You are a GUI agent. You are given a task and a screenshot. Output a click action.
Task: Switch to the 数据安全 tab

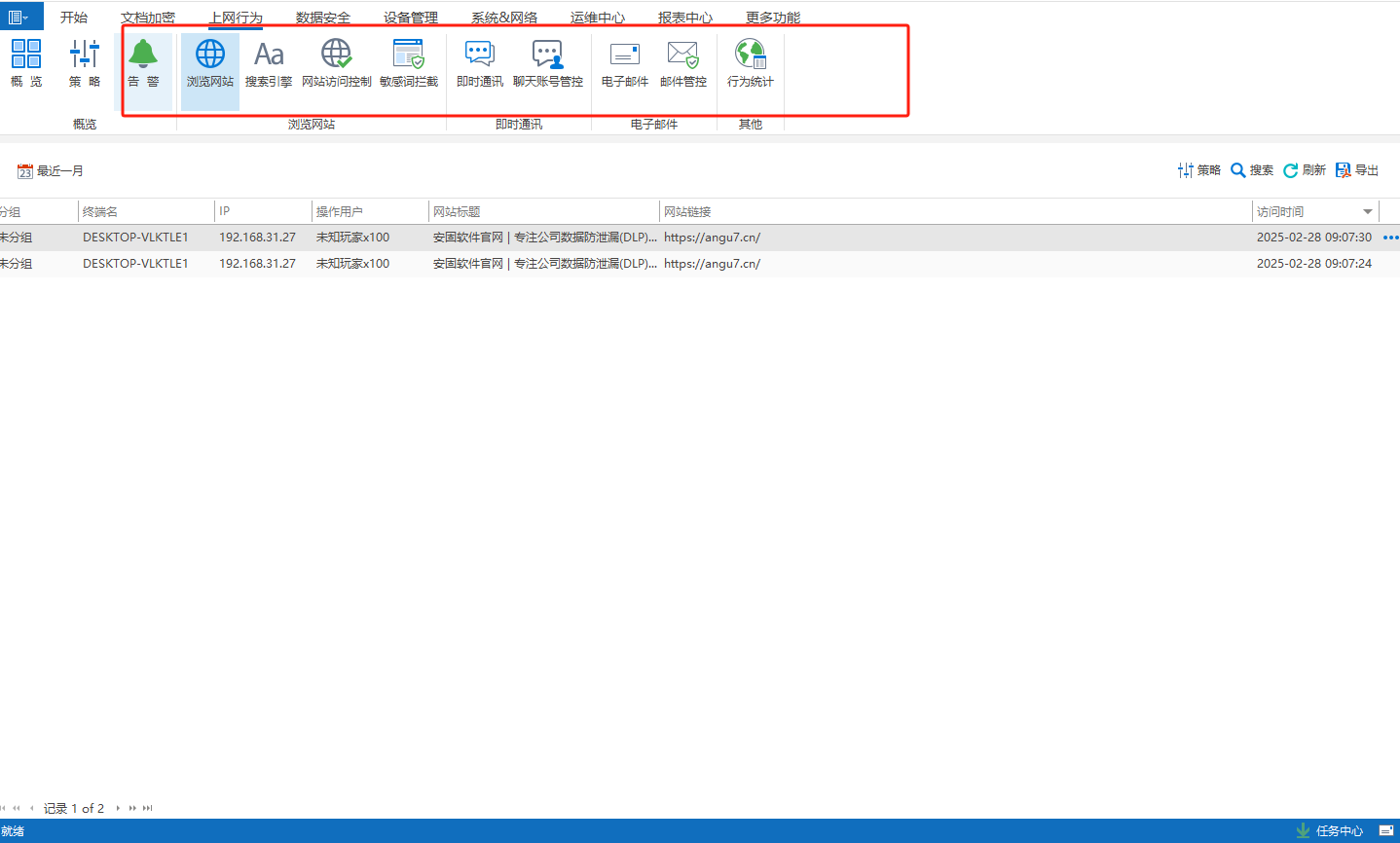click(x=323, y=18)
